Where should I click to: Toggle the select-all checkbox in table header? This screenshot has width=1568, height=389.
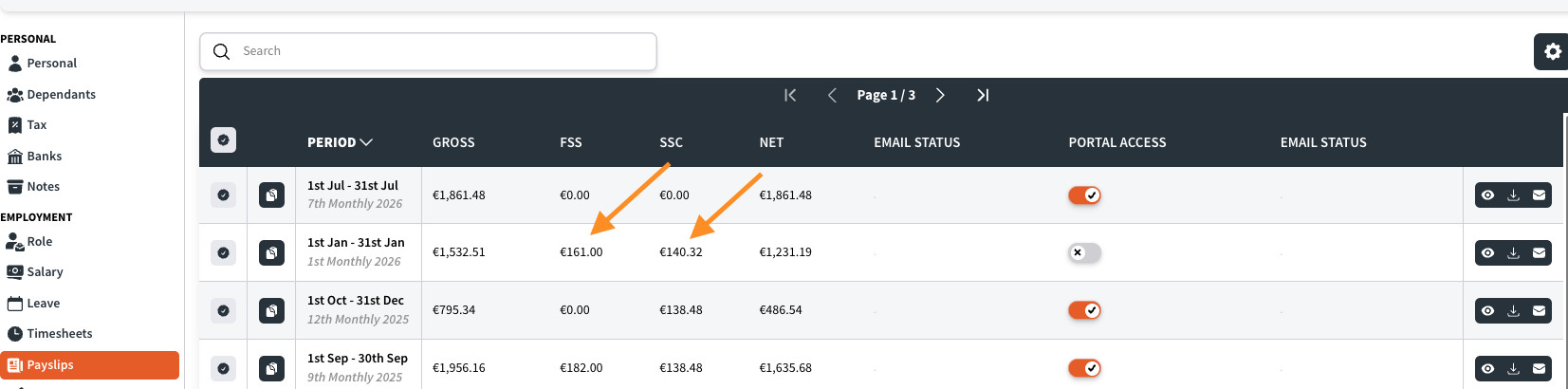tap(223, 140)
